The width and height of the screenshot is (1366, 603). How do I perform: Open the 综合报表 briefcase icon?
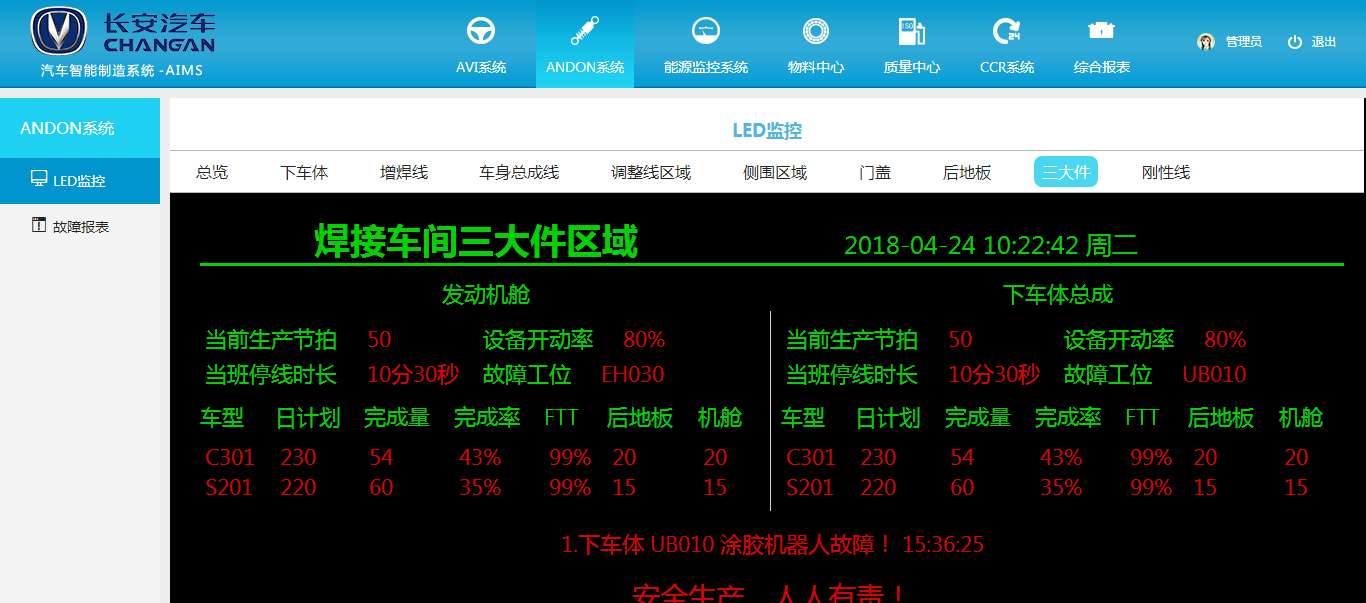tap(1102, 30)
